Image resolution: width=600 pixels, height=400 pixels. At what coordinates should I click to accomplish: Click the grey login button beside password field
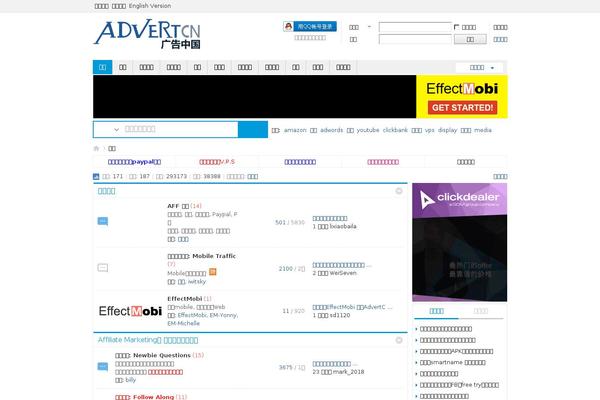pos(470,39)
